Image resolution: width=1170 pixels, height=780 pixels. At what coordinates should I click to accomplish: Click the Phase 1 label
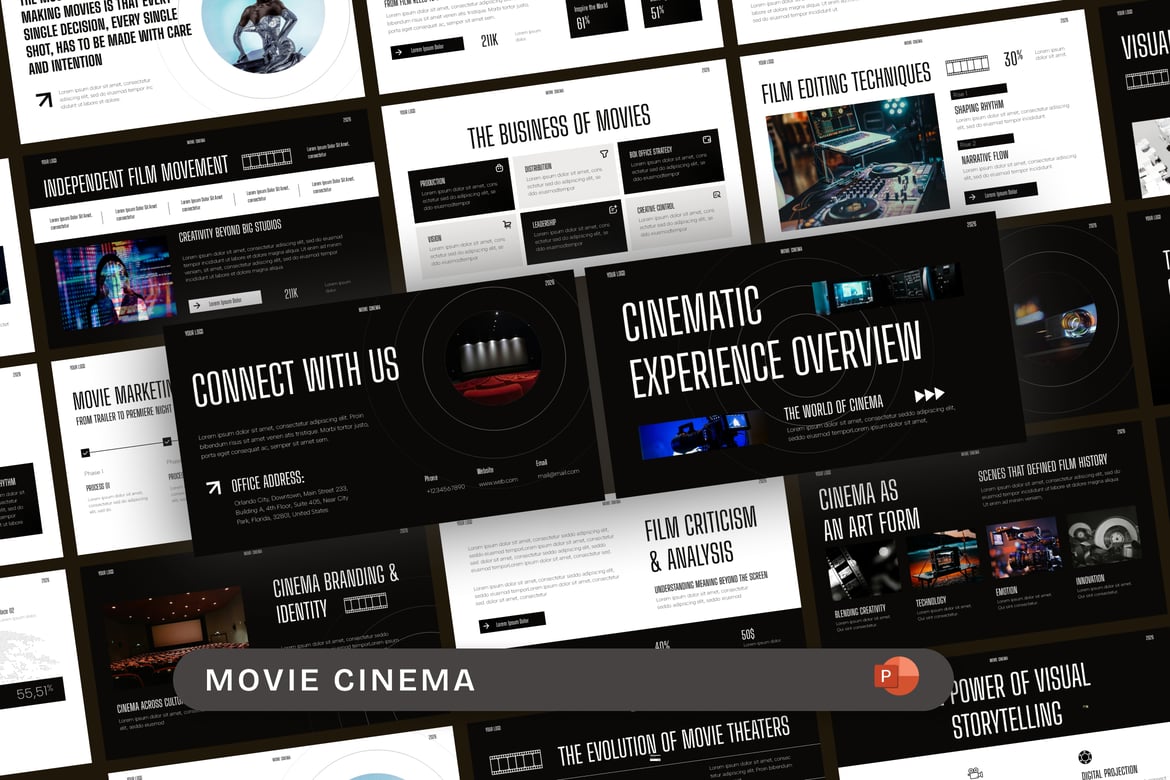[94, 472]
